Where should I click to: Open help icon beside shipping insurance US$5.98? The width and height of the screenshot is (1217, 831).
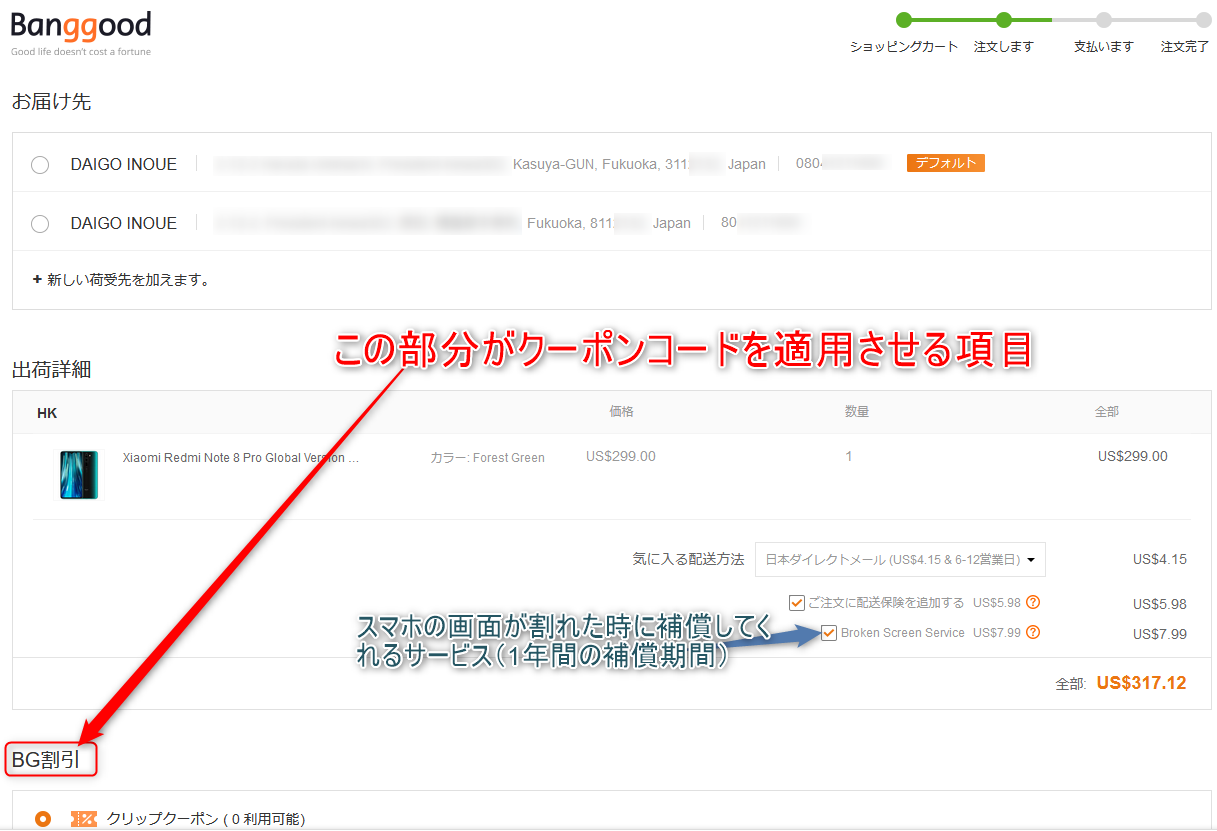[1034, 603]
